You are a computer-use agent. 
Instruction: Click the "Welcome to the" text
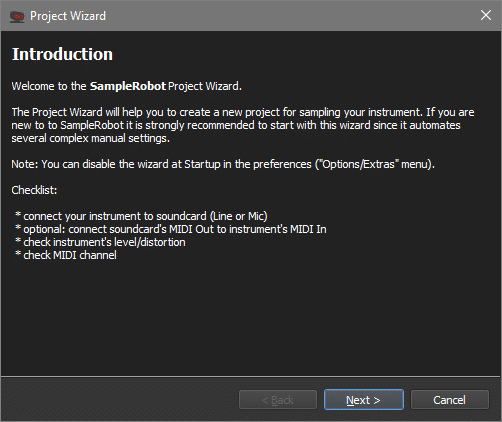(49, 86)
